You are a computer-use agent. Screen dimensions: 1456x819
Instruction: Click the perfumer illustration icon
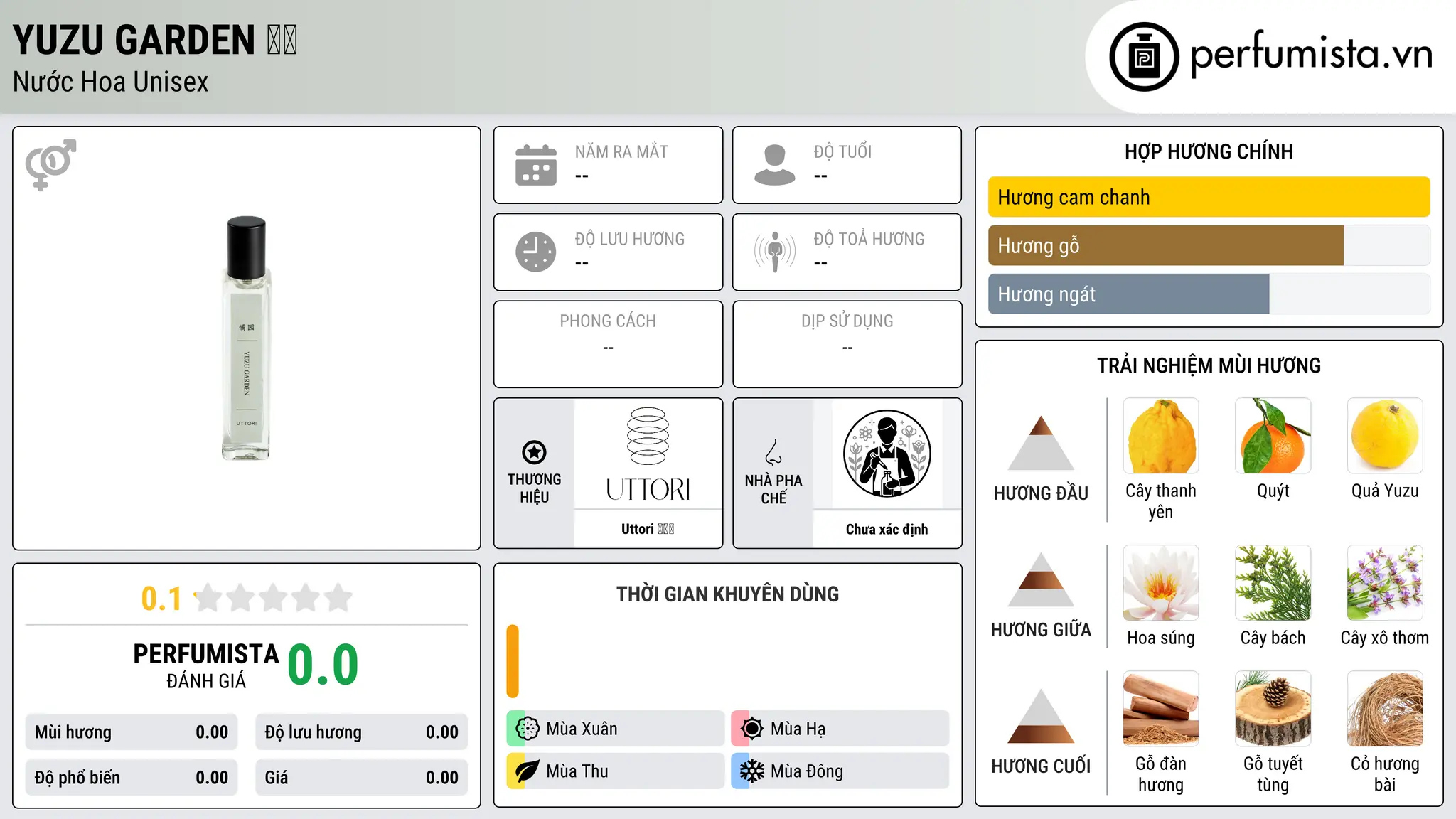tap(887, 454)
